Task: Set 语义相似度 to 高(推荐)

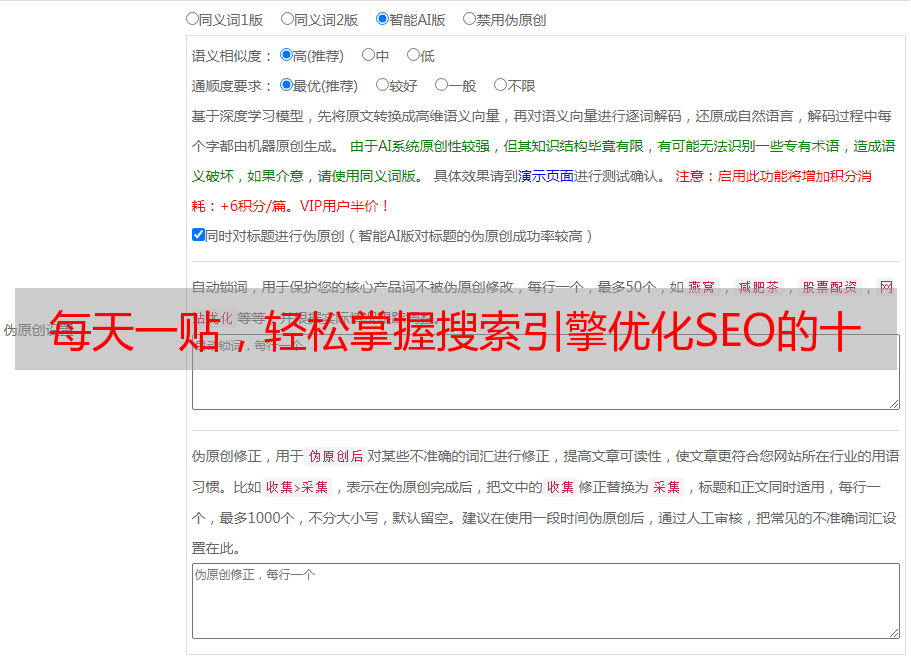Action: [x=286, y=55]
